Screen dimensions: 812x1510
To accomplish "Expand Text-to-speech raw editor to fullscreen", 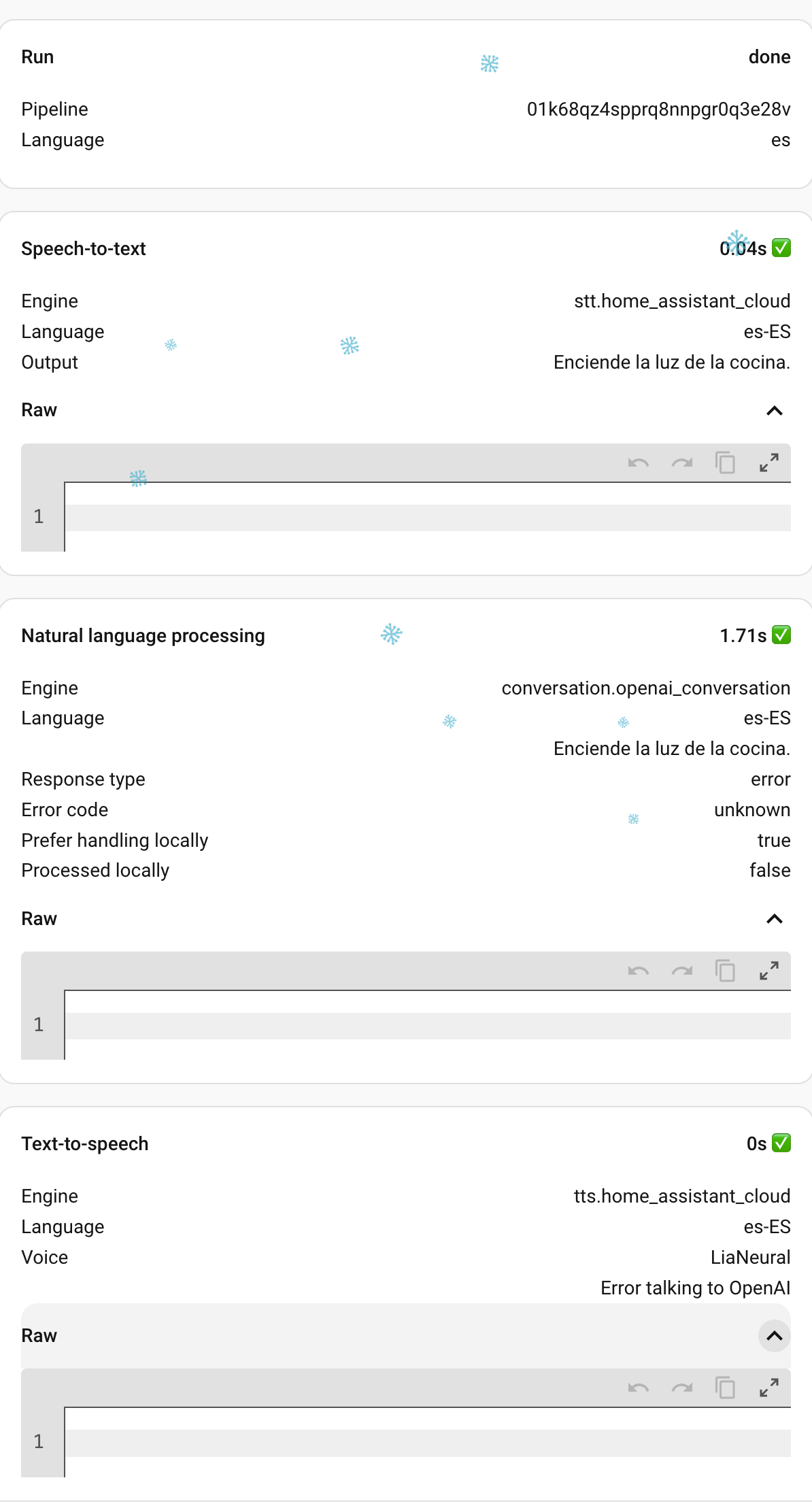I will (768, 1388).
